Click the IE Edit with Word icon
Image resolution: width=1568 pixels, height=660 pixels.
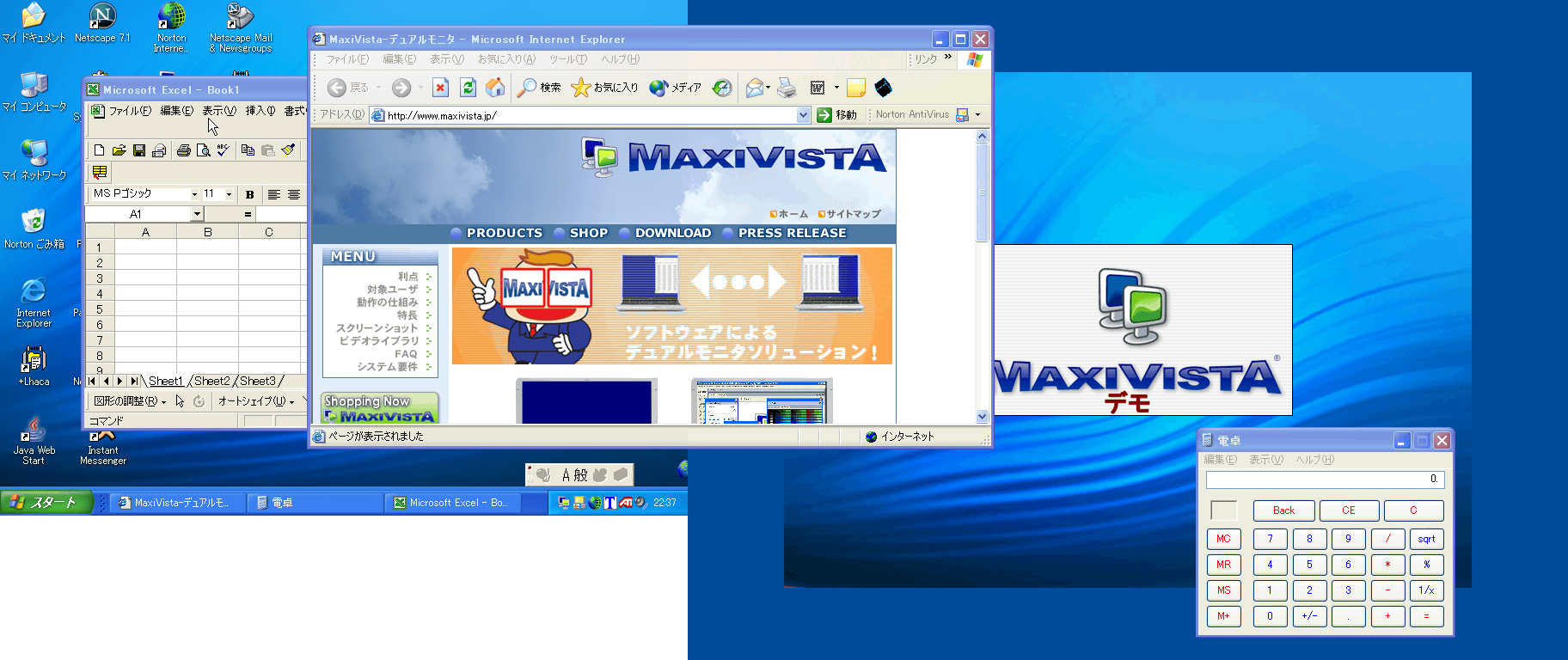[x=818, y=88]
